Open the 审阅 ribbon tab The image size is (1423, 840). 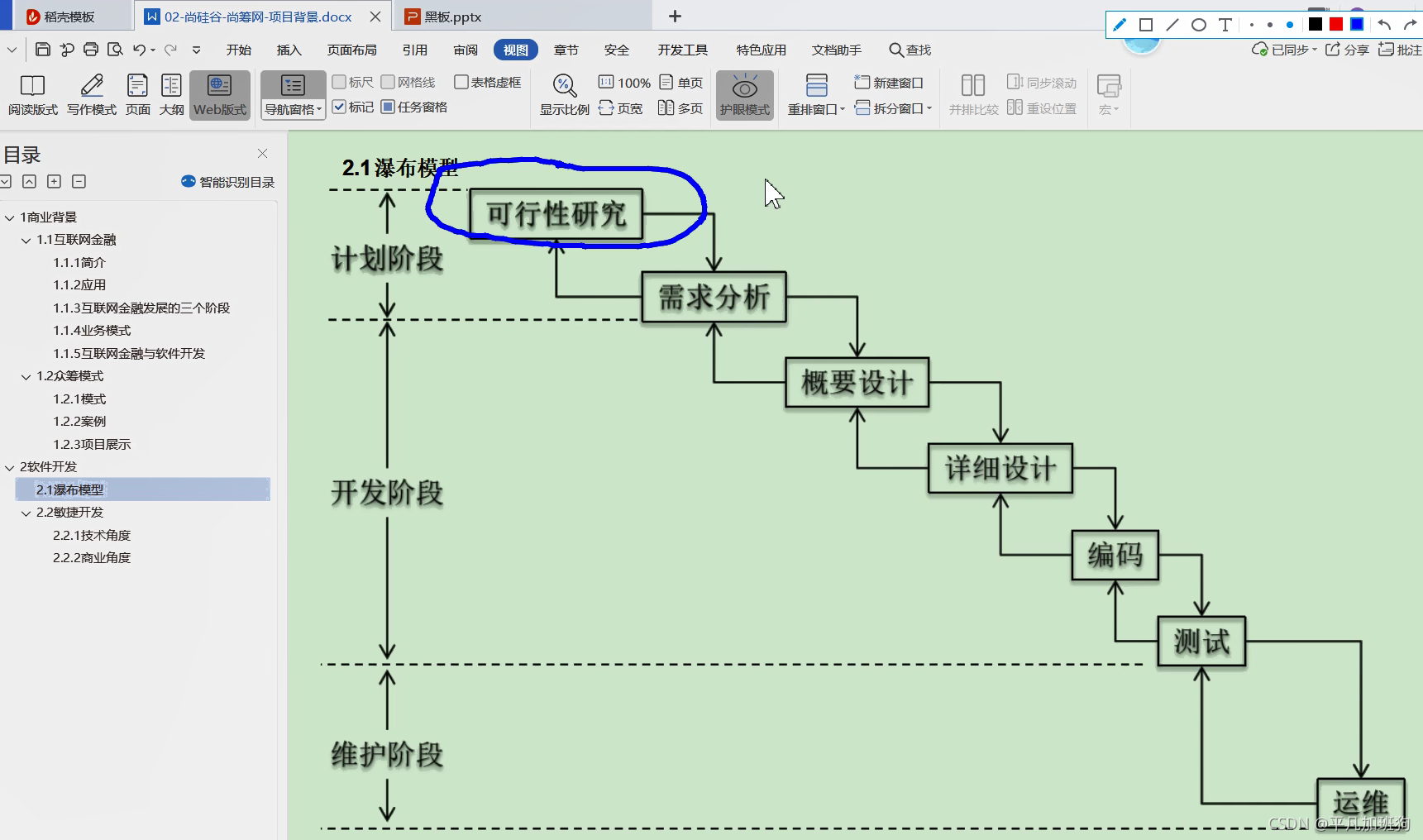(466, 50)
